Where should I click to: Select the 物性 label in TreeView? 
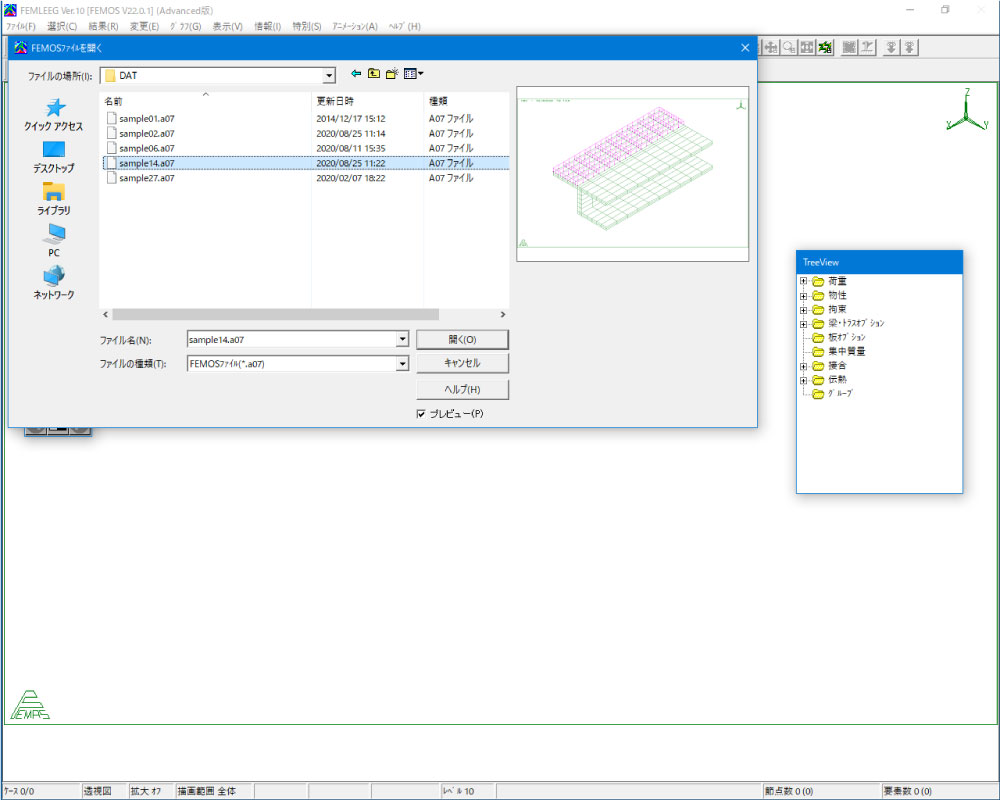[837, 295]
